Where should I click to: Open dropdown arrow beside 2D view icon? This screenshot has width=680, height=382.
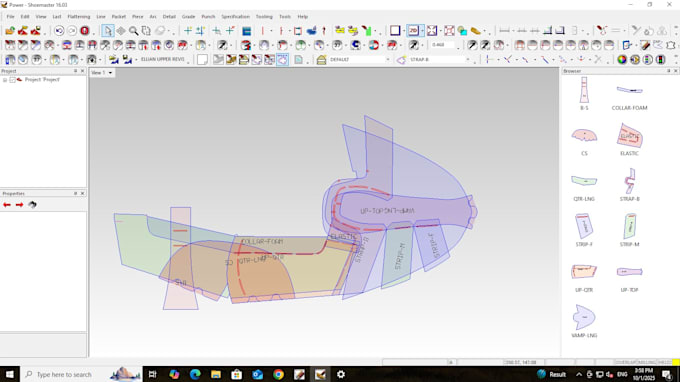tap(422, 31)
